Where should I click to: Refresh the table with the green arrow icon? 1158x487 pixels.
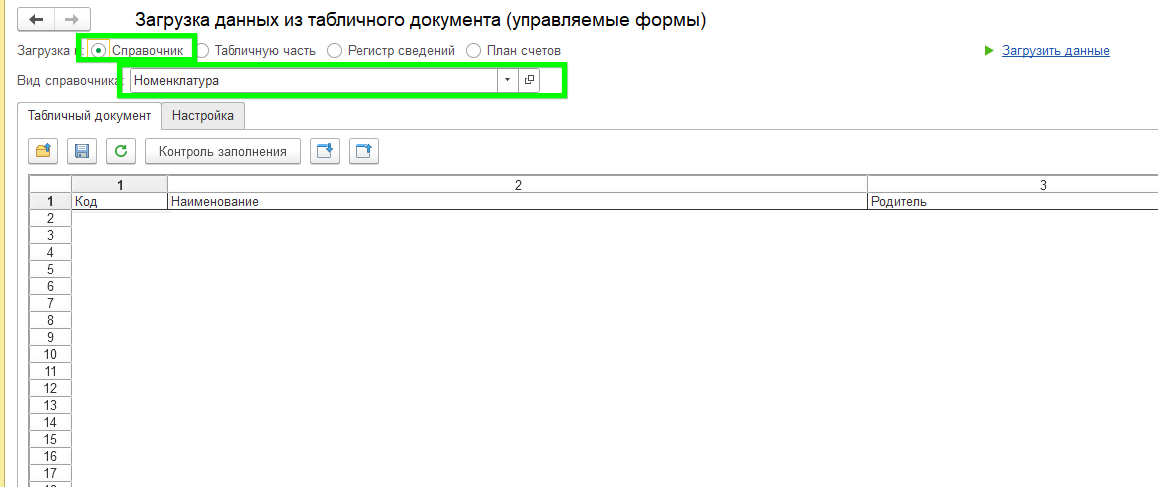pyautogui.click(x=121, y=151)
